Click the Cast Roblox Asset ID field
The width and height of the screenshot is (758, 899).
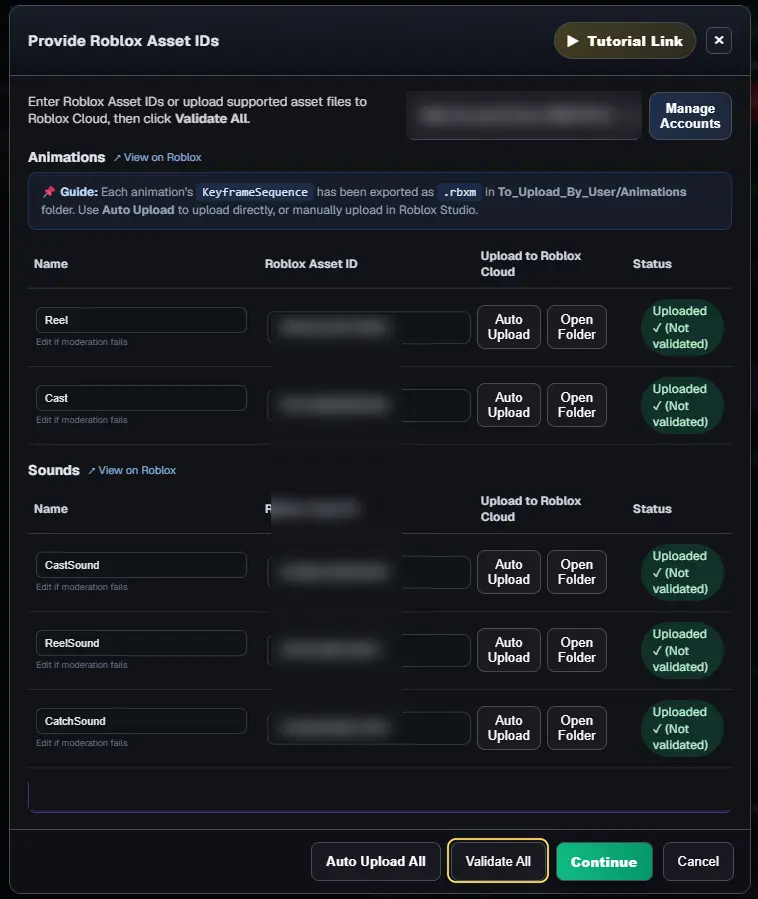pyautogui.click(x=369, y=405)
